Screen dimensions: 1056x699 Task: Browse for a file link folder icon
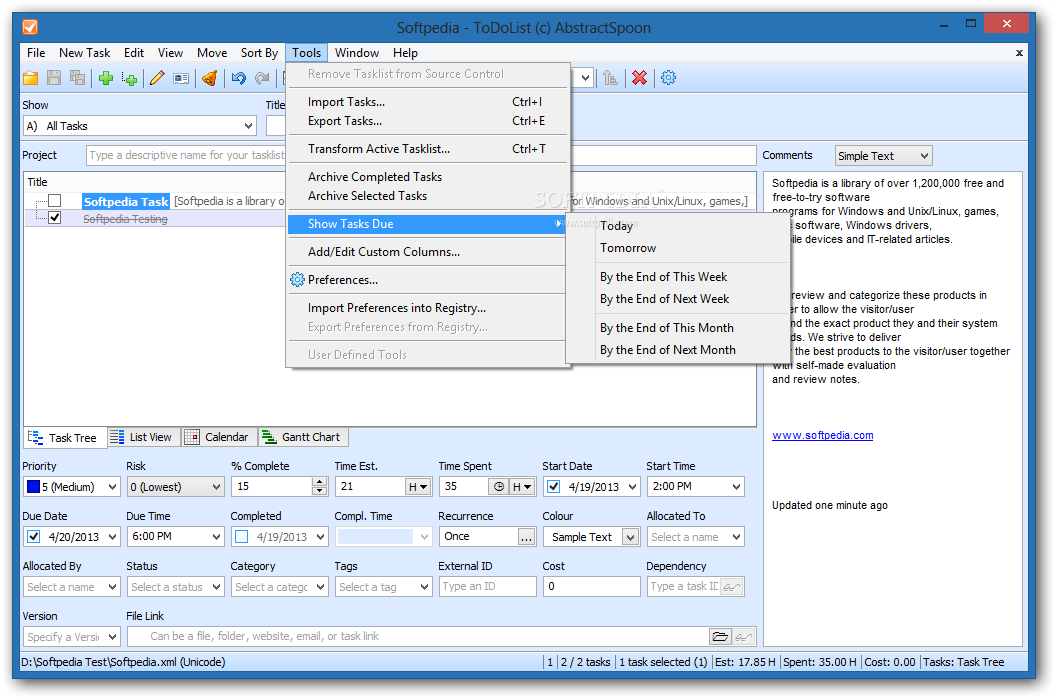click(720, 636)
